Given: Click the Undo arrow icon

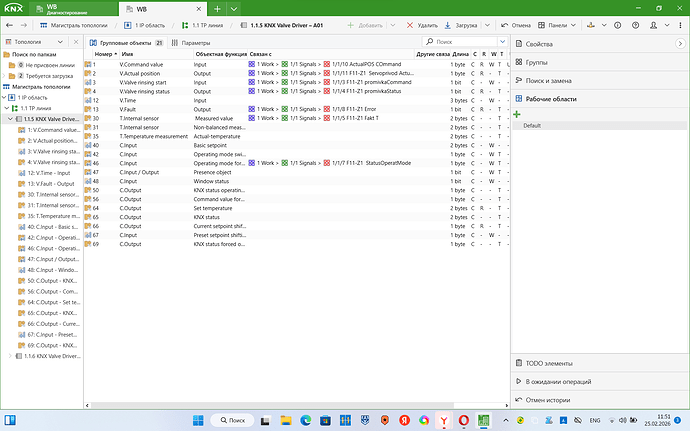Looking at the screenshot, I should coord(505,26).
